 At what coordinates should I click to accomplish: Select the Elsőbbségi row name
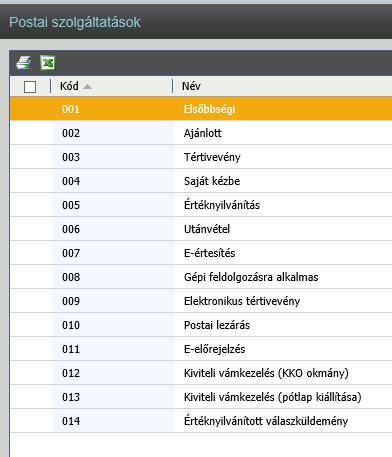point(209,109)
